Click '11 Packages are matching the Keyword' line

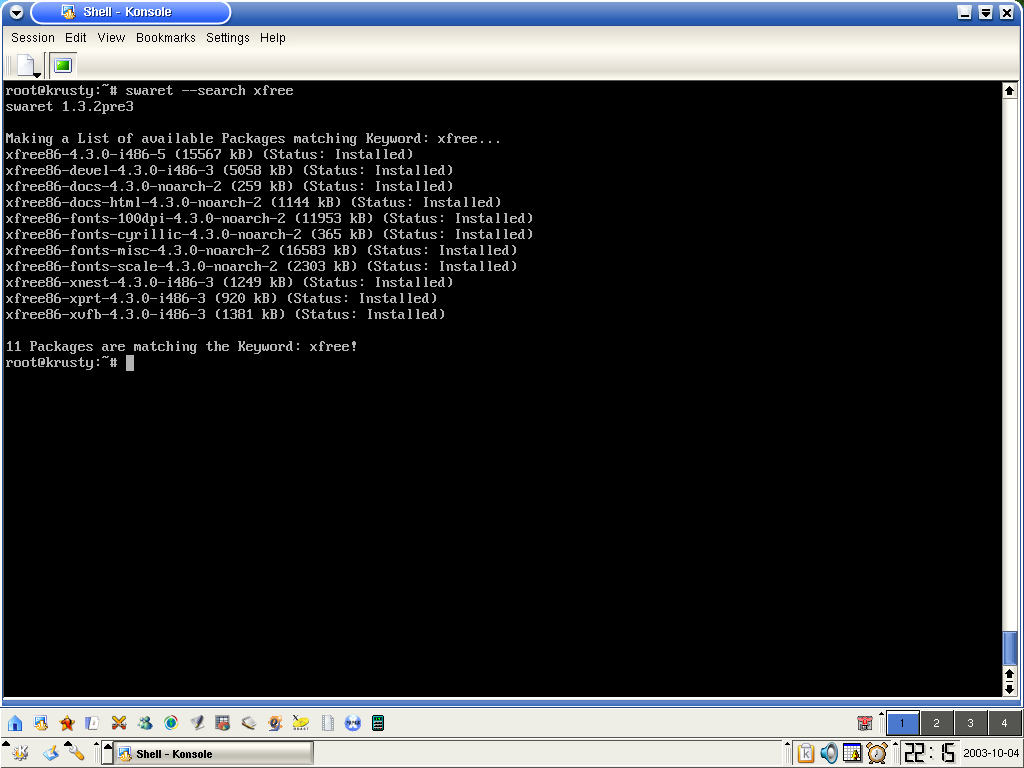click(x=182, y=347)
